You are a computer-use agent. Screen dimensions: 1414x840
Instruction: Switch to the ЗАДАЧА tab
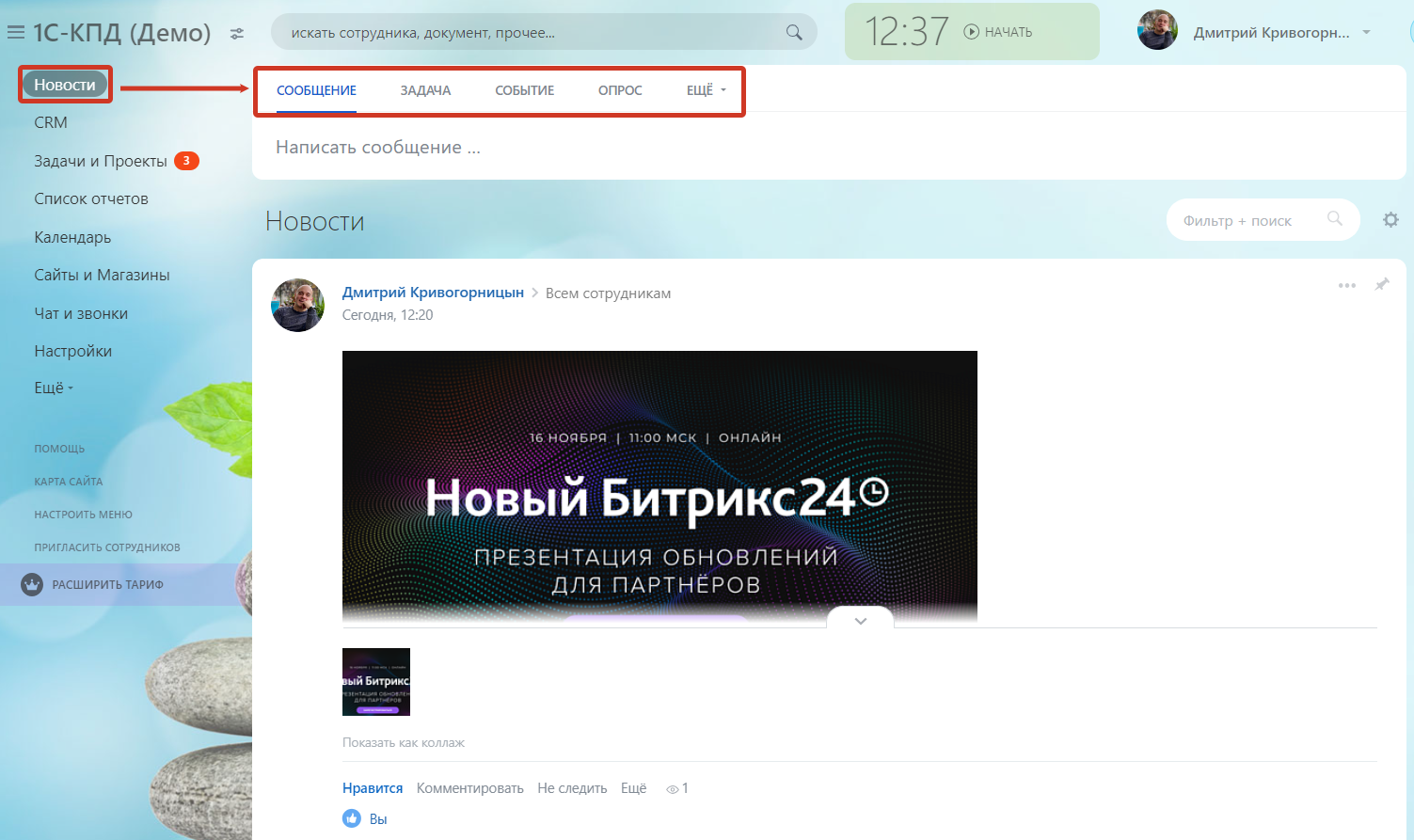coord(425,90)
